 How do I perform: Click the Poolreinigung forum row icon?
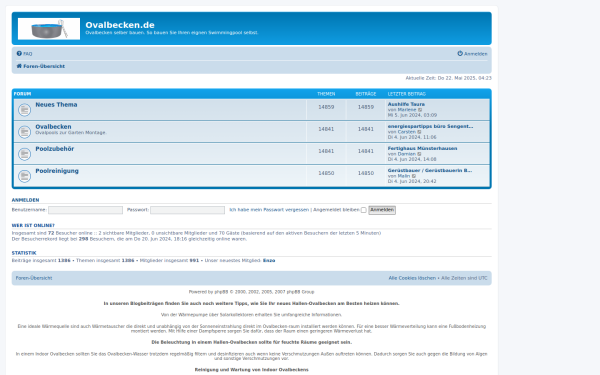[x=24, y=176]
